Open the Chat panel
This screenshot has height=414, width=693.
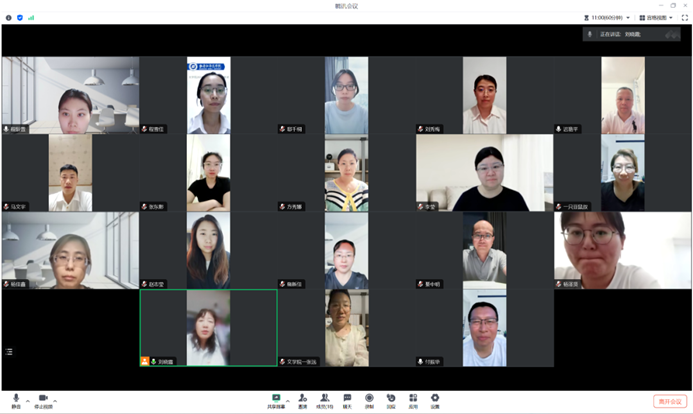click(347, 398)
